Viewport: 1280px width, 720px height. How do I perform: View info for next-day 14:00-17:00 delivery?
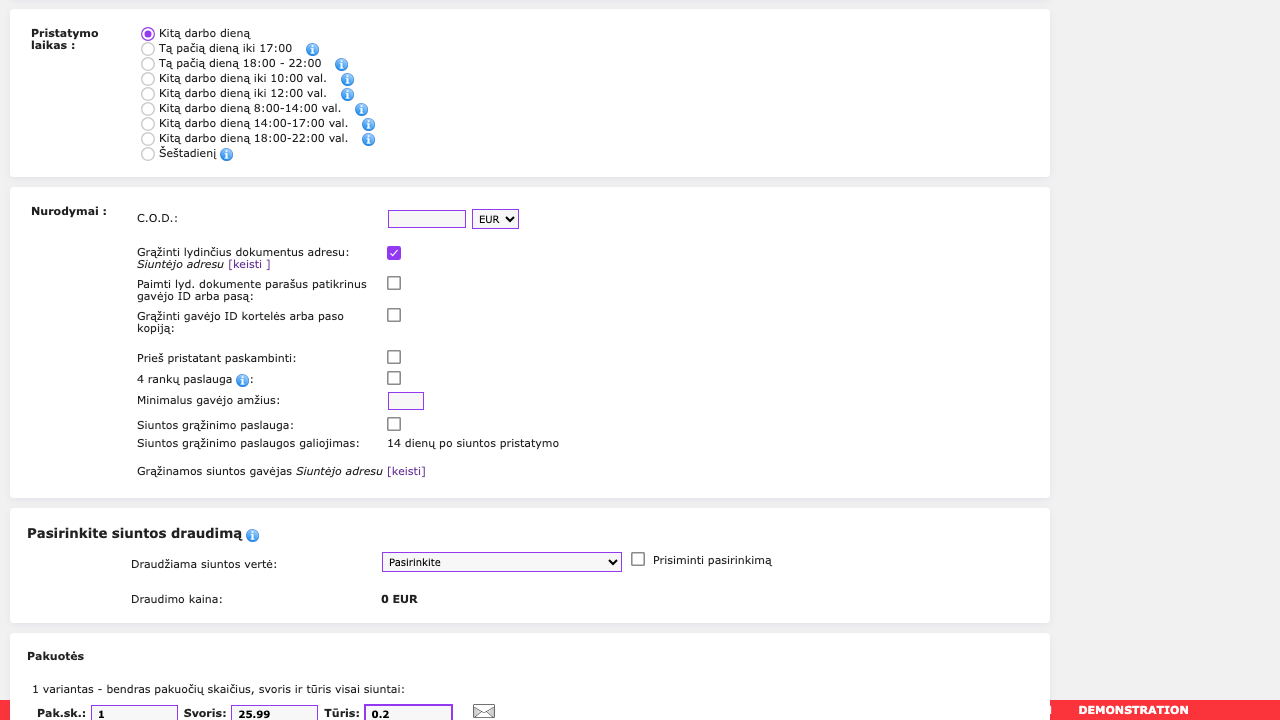(368, 124)
